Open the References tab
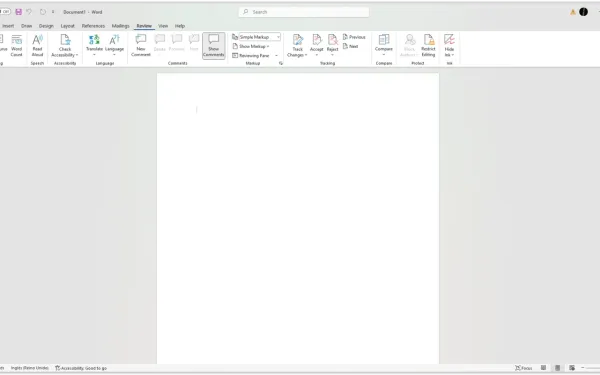Screen dimensions: 600x375 click(x=93, y=26)
